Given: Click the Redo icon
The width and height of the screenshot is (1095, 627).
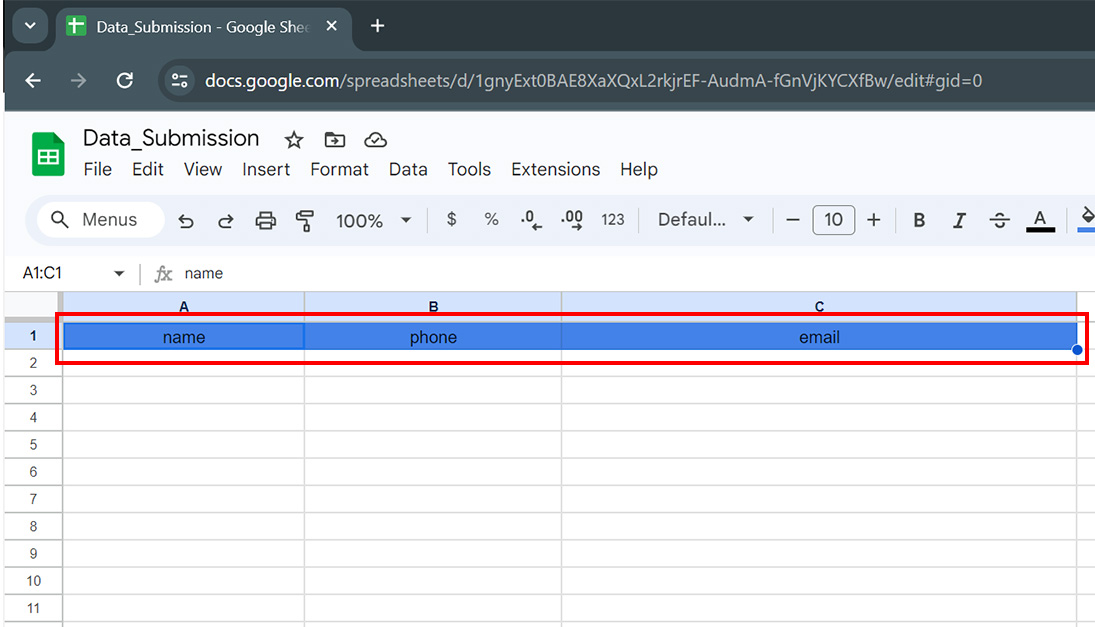Looking at the screenshot, I should (x=225, y=220).
